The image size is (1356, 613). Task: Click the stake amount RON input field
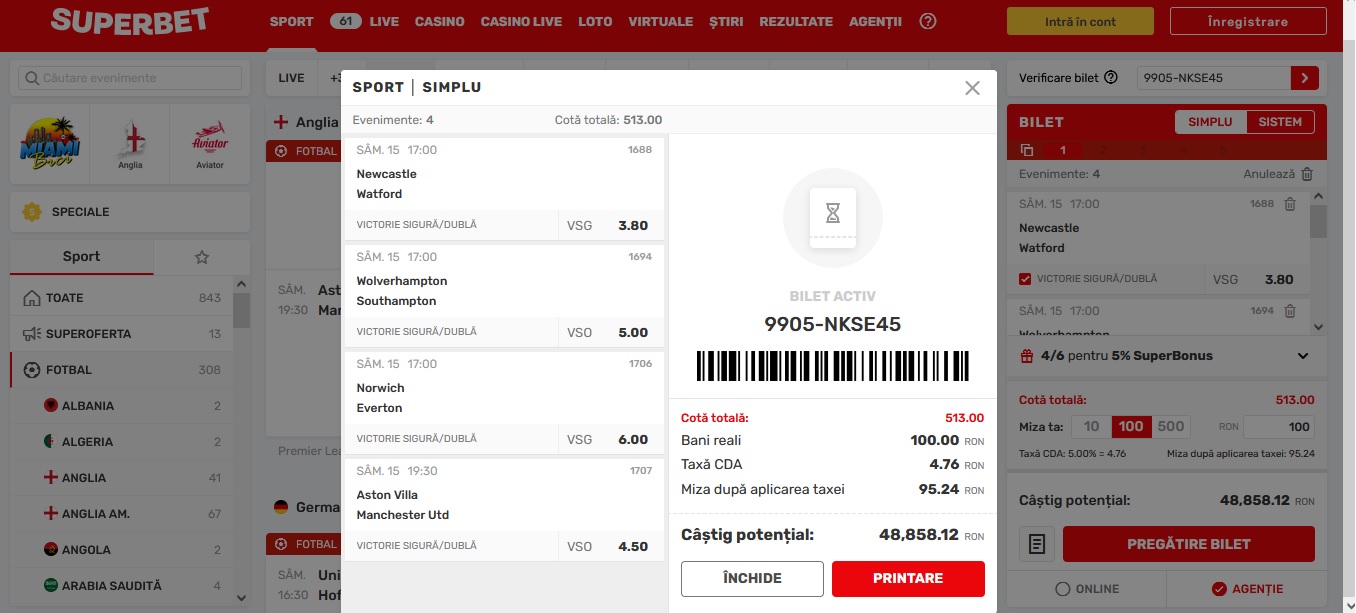tap(1281, 427)
